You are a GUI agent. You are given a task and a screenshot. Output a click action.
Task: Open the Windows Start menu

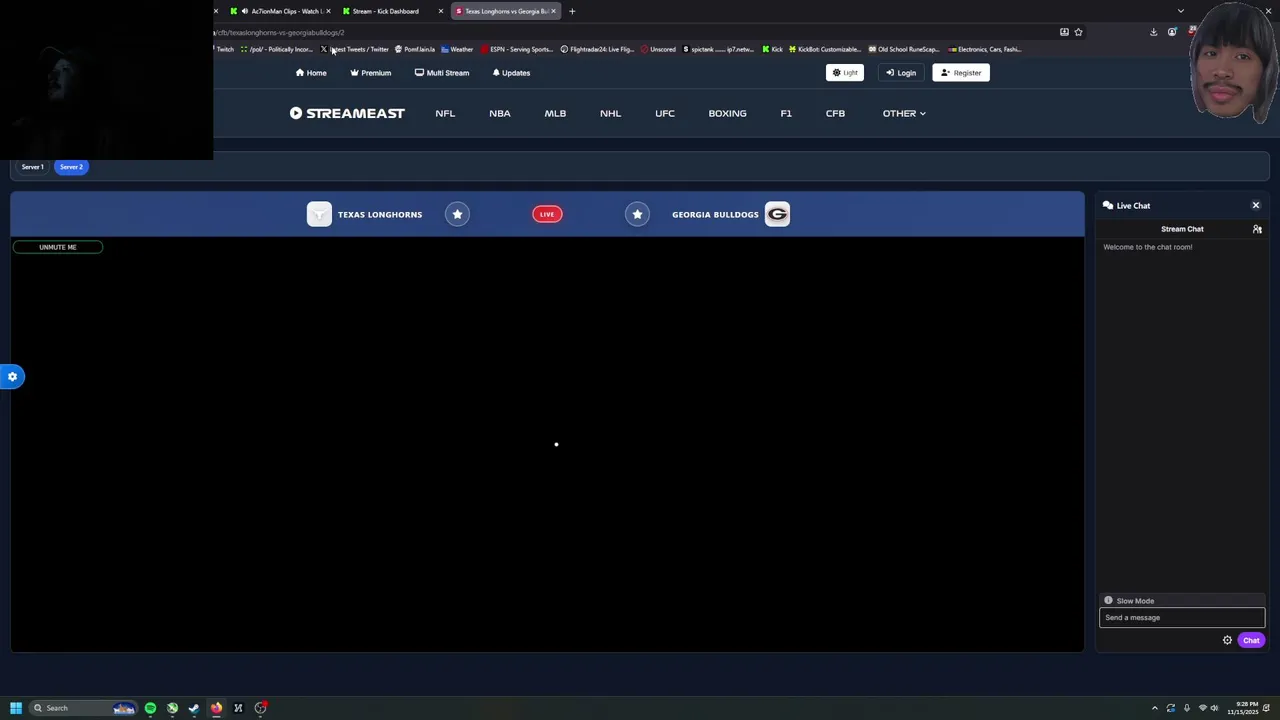pyautogui.click(x=16, y=708)
